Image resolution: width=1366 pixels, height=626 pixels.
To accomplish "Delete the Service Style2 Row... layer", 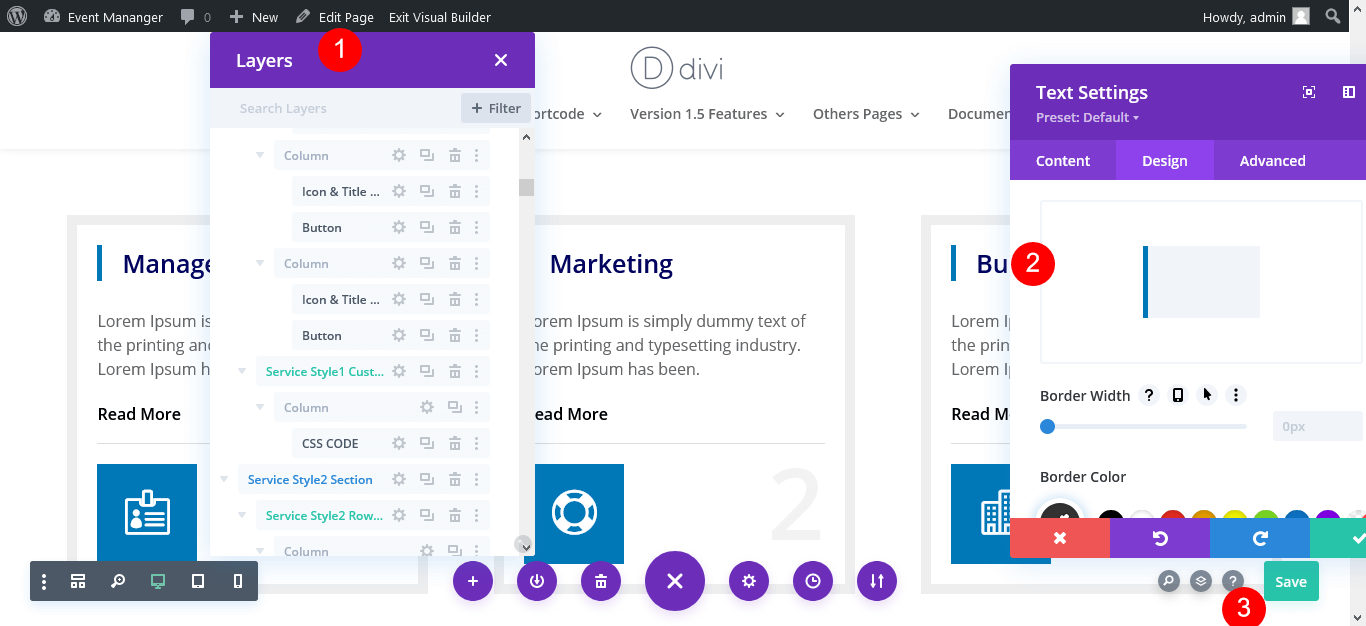I will point(454,515).
